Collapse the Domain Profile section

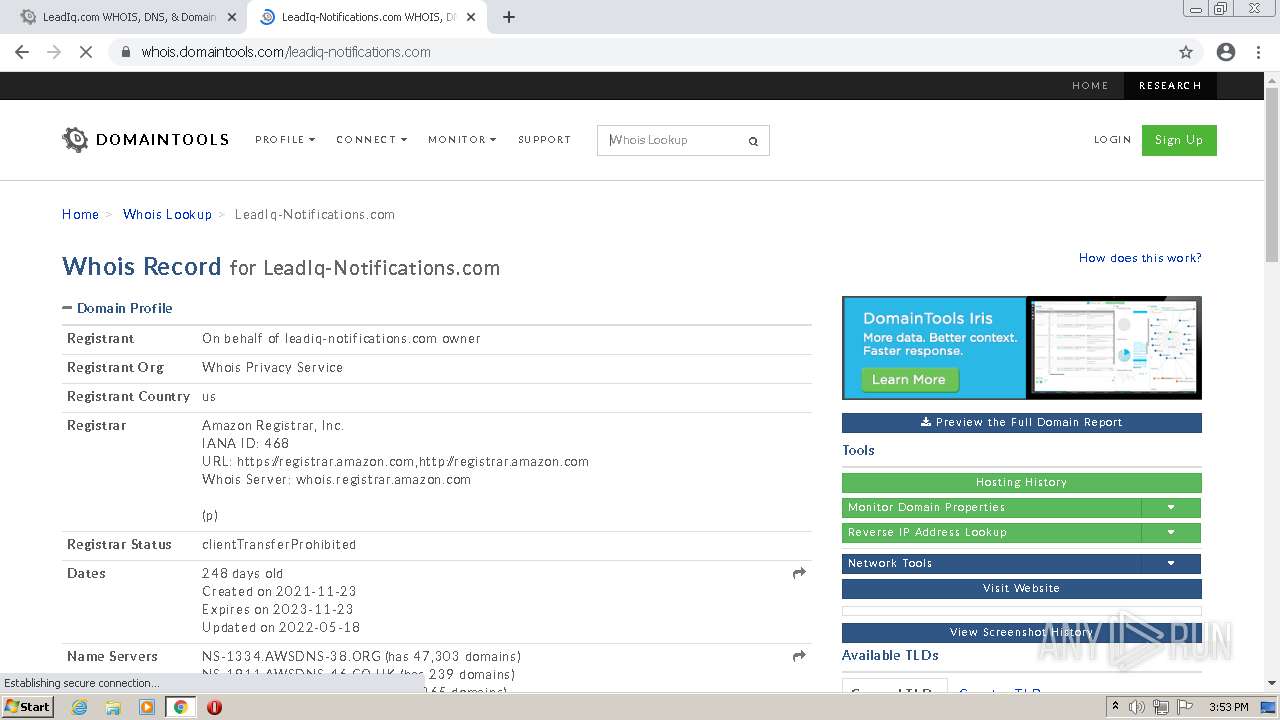point(67,308)
